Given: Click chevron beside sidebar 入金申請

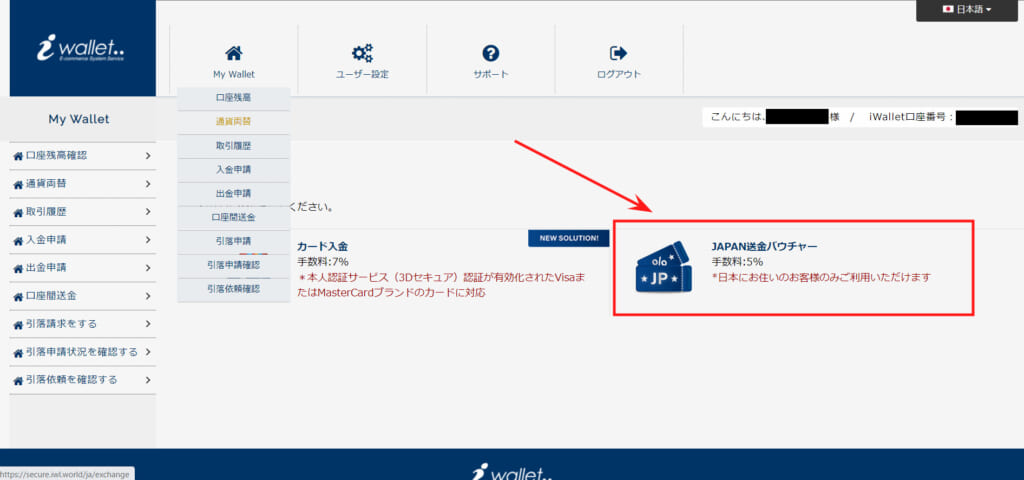Looking at the screenshot, I should pos(148,240).
